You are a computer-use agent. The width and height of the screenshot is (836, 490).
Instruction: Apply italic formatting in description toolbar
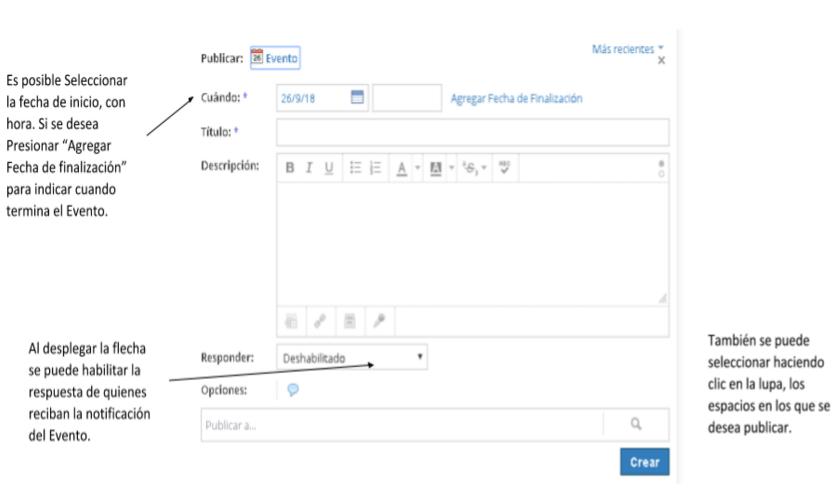point(309,169)
